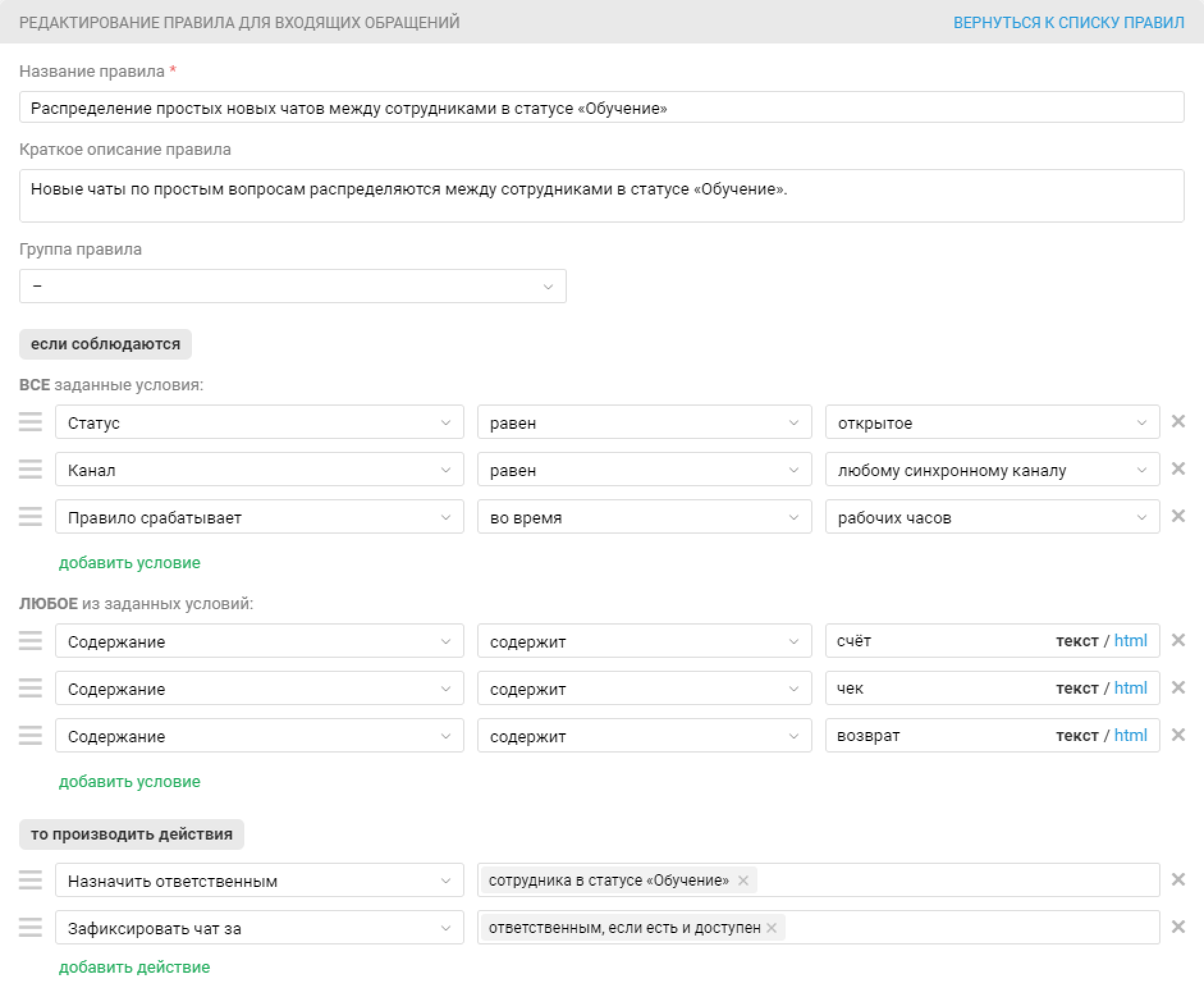The image size is (1204, 997).
Task: Grab the drag handle of Статус row
Action: (30, 422)
